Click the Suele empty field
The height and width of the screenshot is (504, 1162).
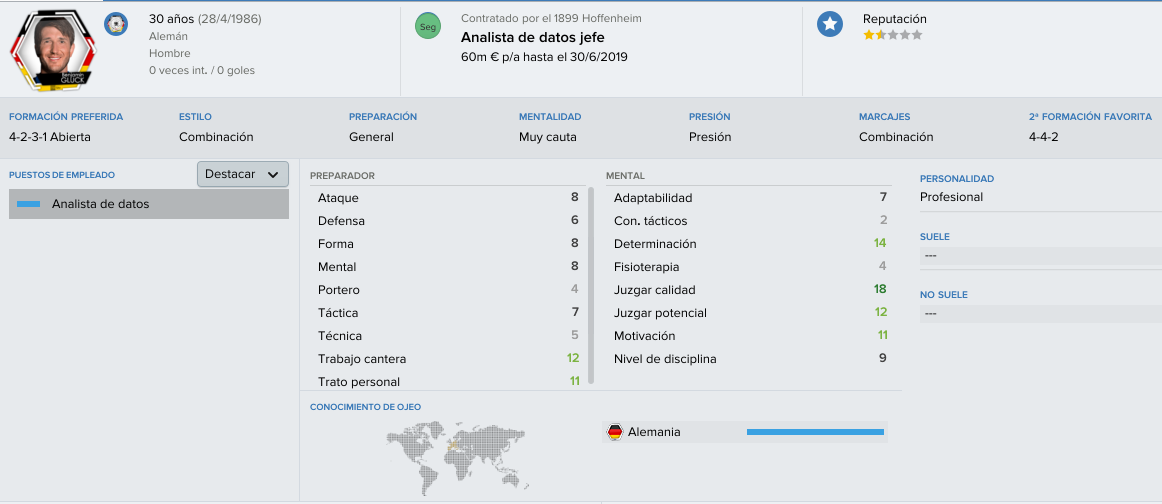[x=1040, y=256]
